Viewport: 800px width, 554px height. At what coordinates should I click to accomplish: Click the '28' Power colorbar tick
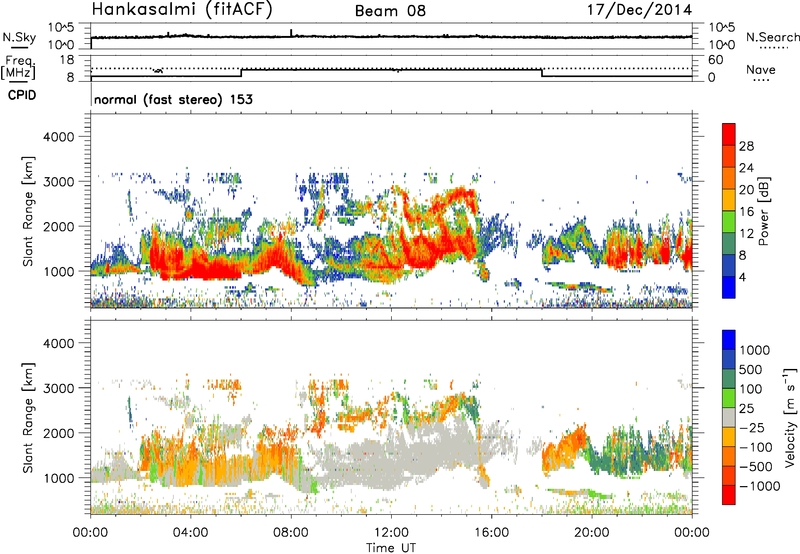click(x=746, y=146)
